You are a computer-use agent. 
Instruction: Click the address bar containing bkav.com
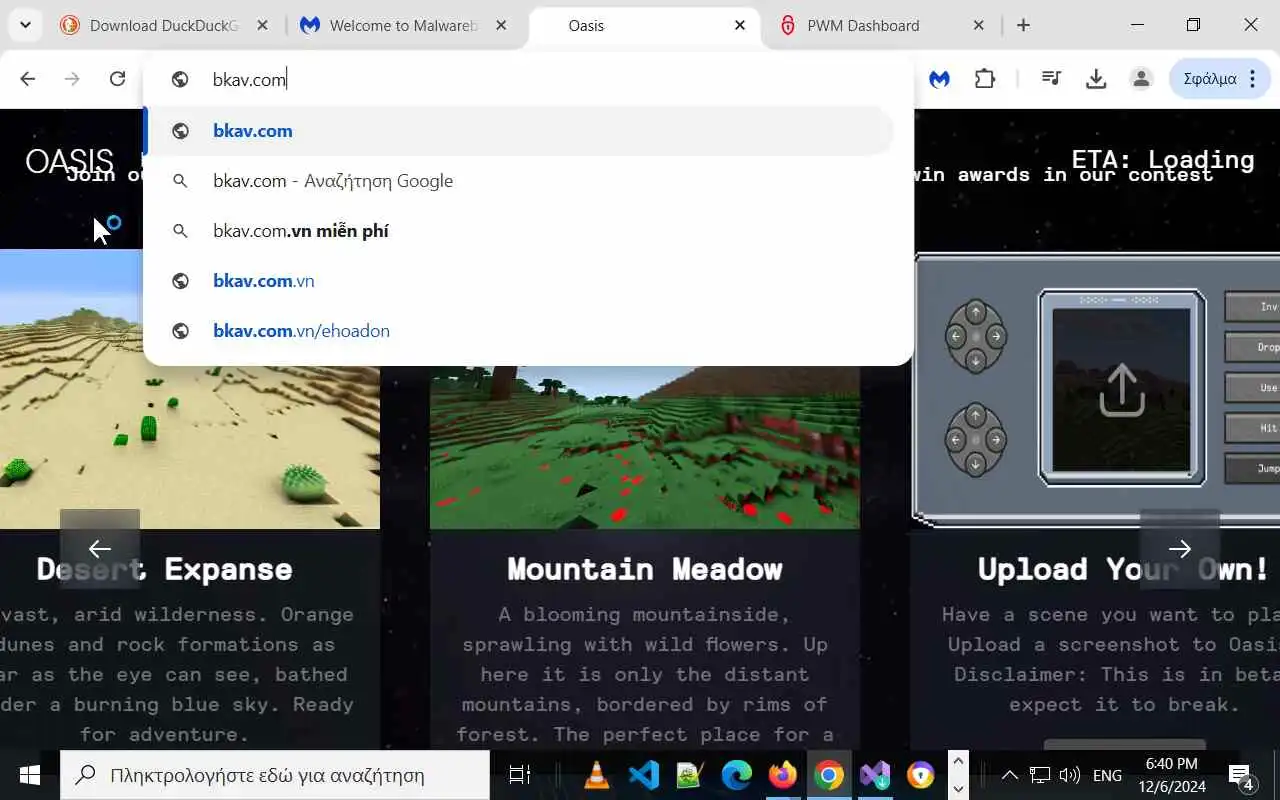[x=528, y=79]
